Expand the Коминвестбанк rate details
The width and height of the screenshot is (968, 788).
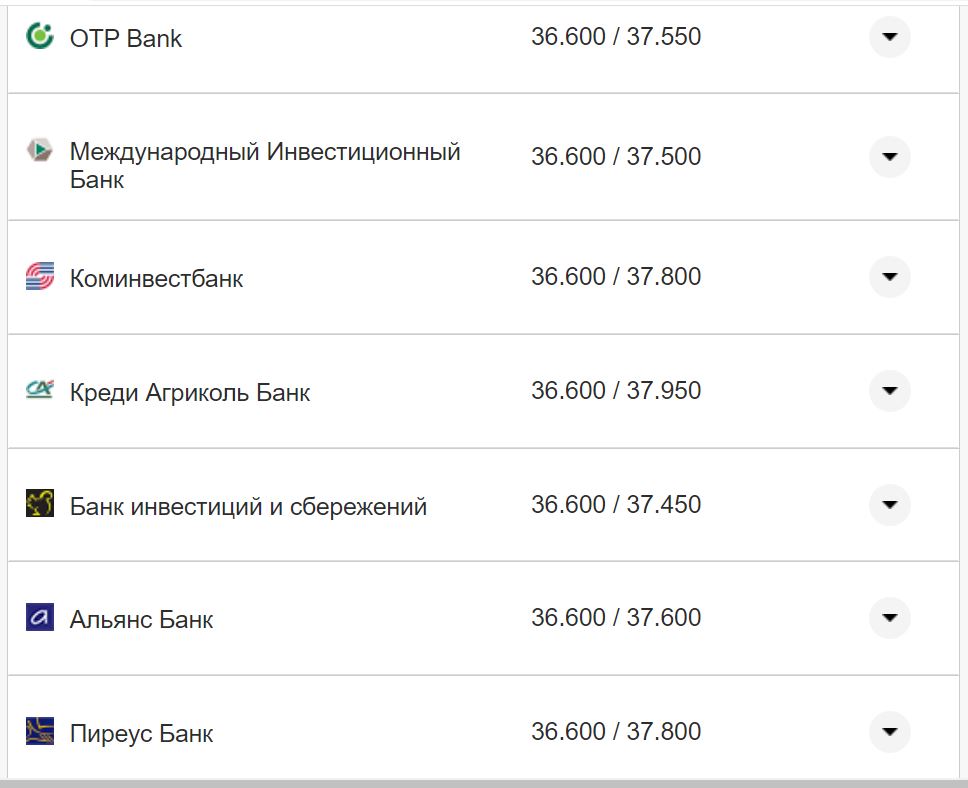click(889, 277)
